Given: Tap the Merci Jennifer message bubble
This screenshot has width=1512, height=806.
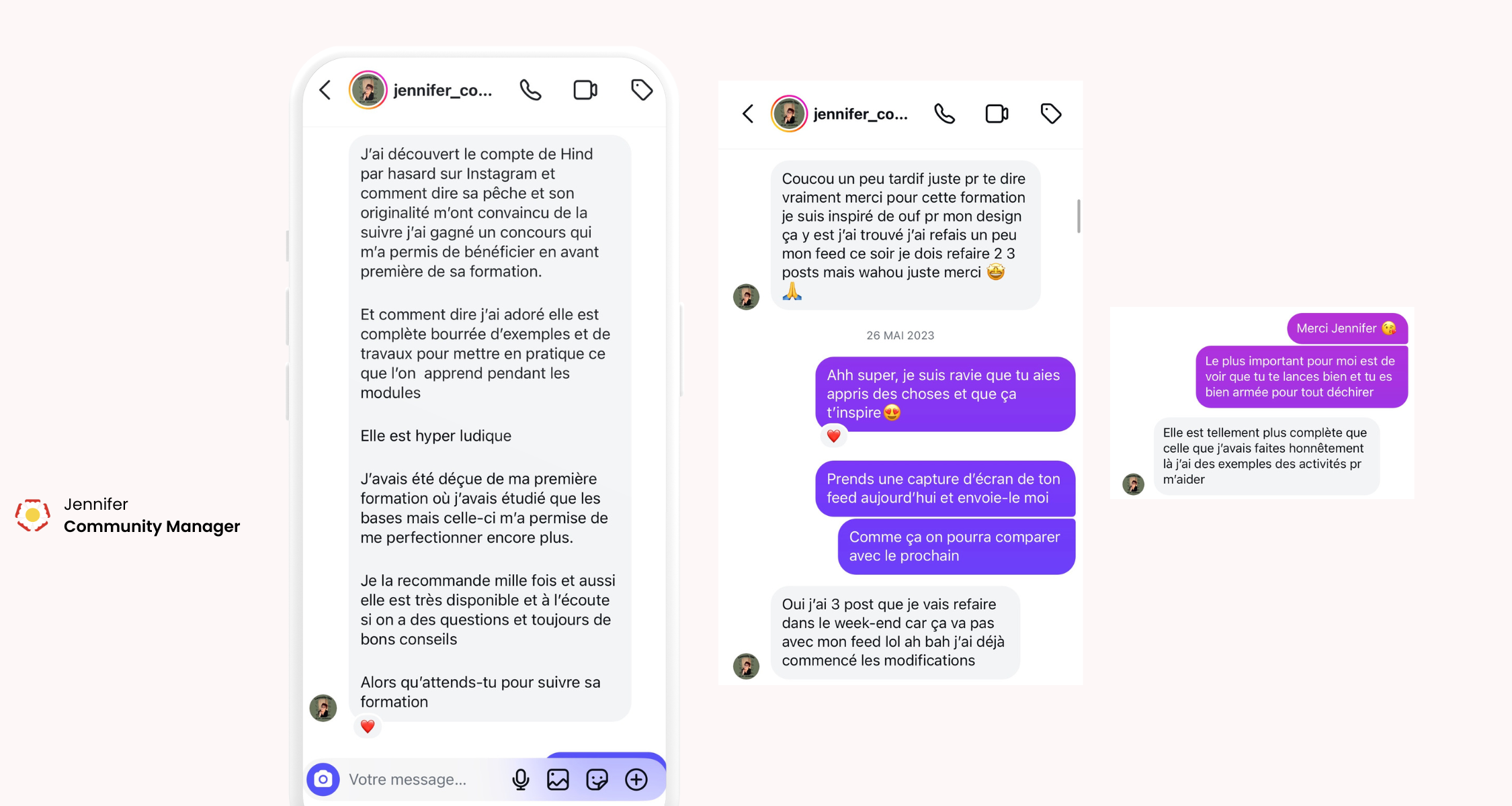Looking at the screenshot, I should point(1347,328).
